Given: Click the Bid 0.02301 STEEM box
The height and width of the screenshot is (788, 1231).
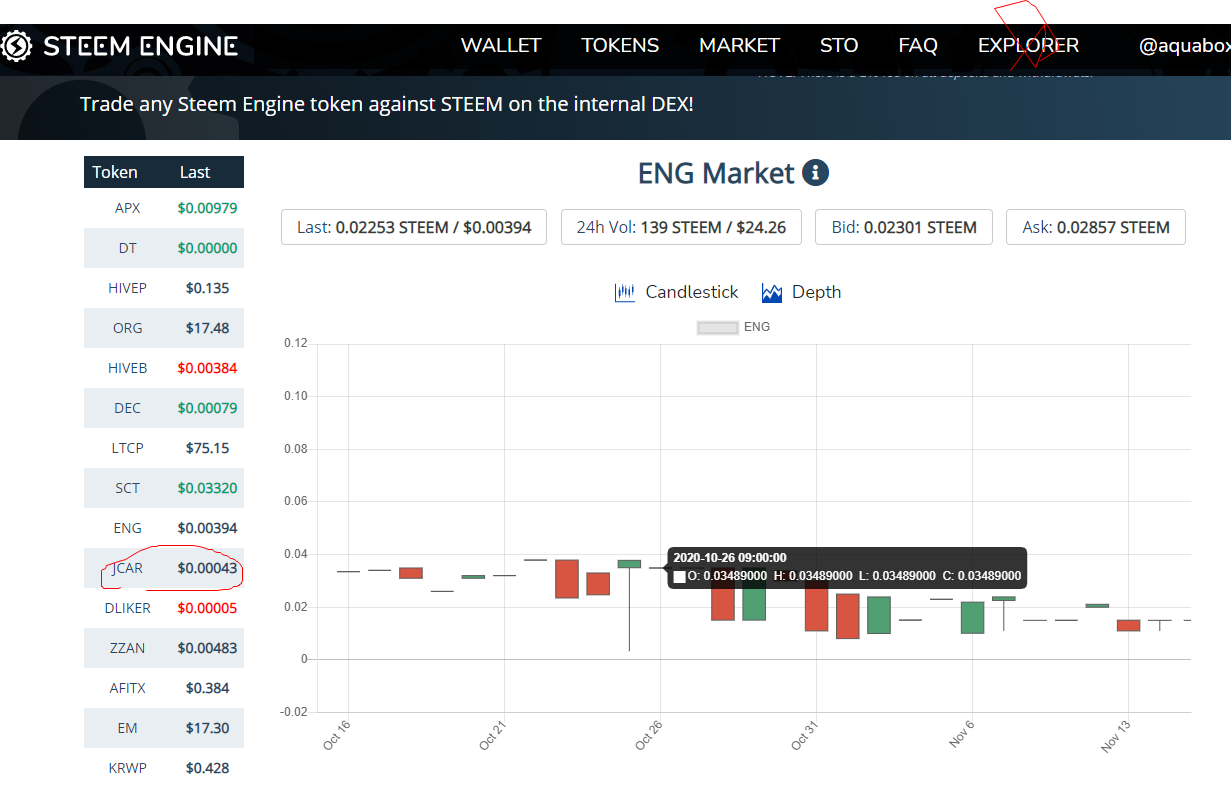Looking at the screenshot, I should (904, 227).
